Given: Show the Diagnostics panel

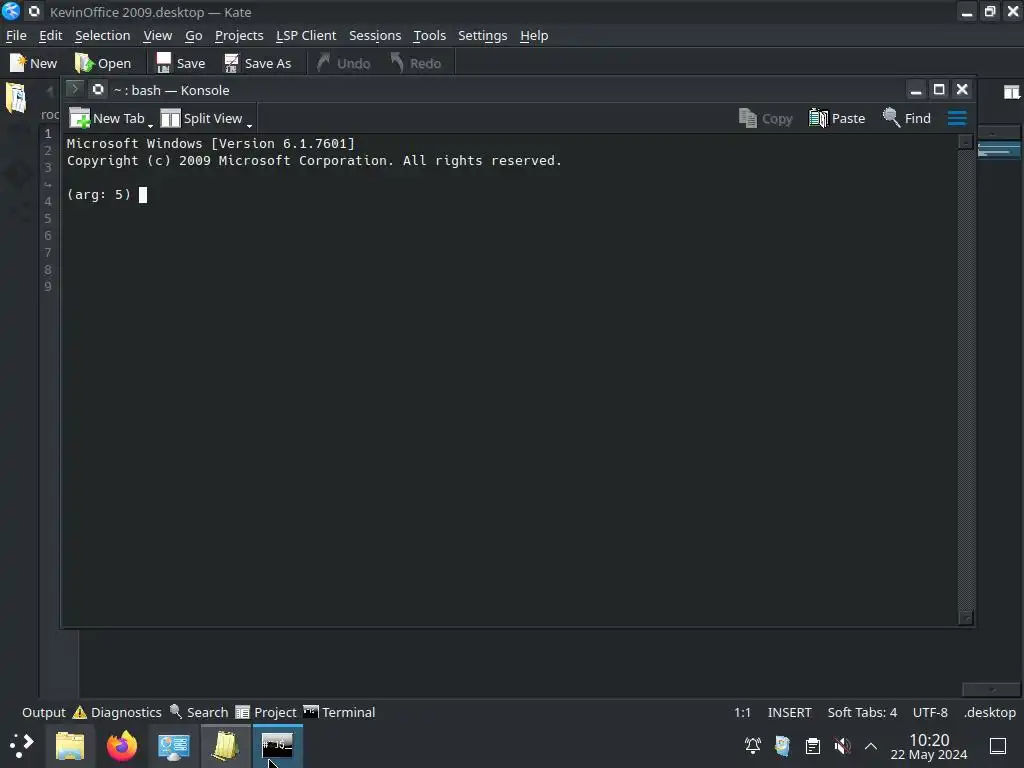Looking at the screenshot, I should (x=117, y=712).
